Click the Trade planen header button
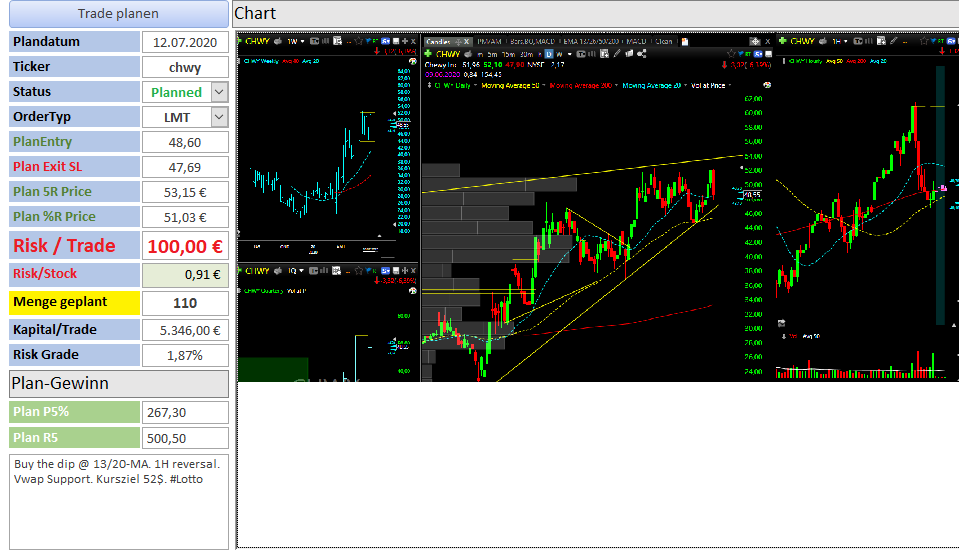This screenshot has width=959, height=552. [x=119, y=13]
